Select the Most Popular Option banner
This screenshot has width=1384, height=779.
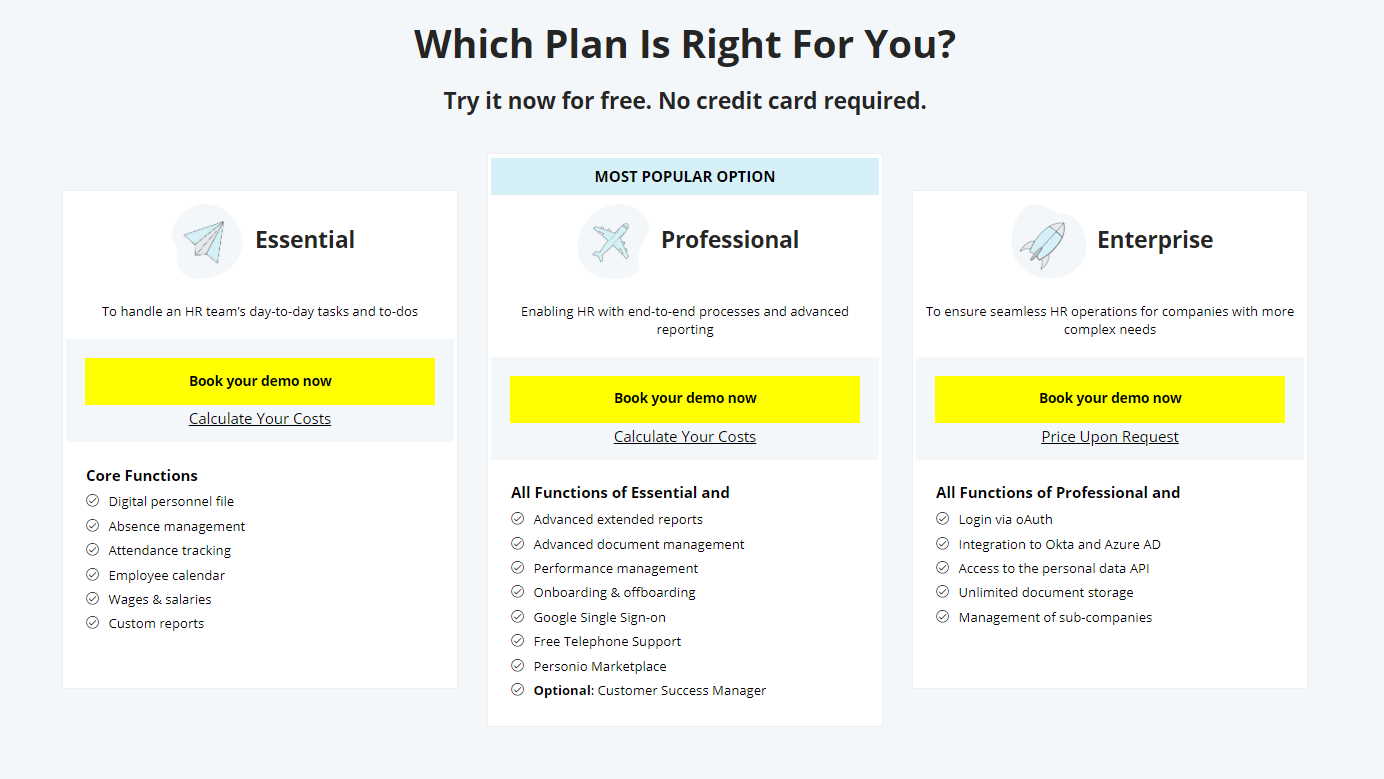[685, 176]
